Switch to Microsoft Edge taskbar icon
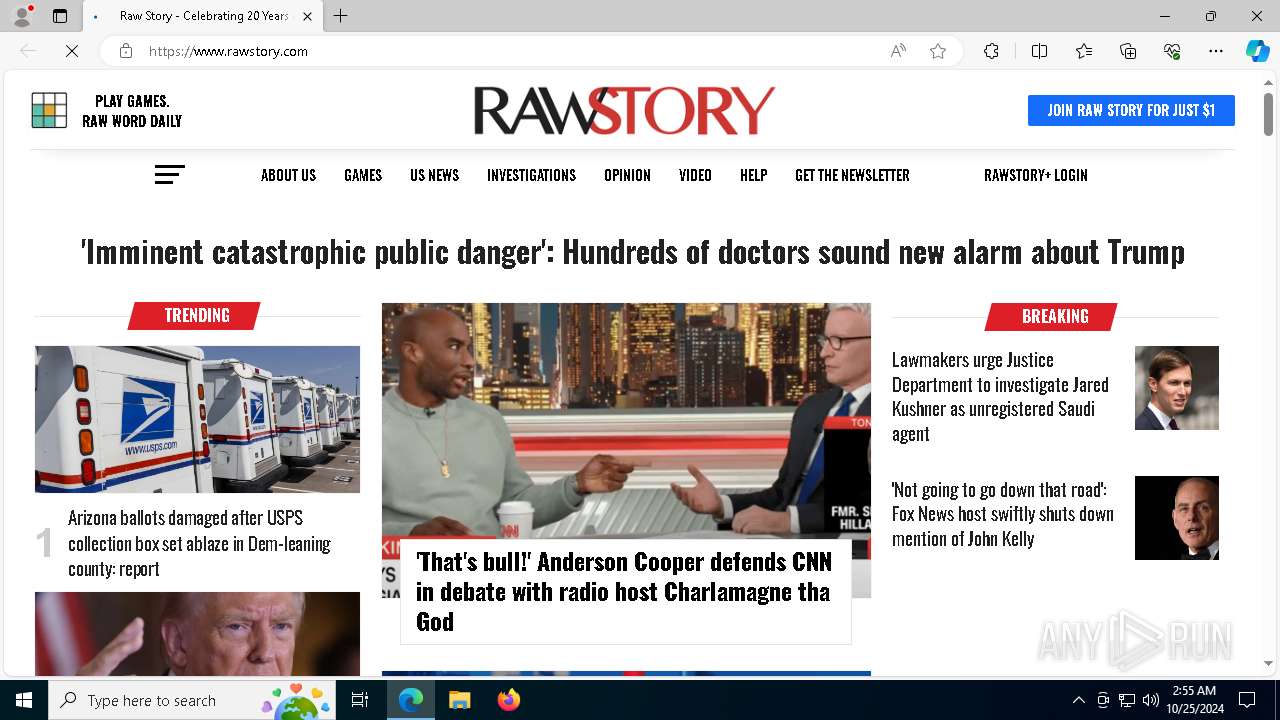 click(411, 700)
